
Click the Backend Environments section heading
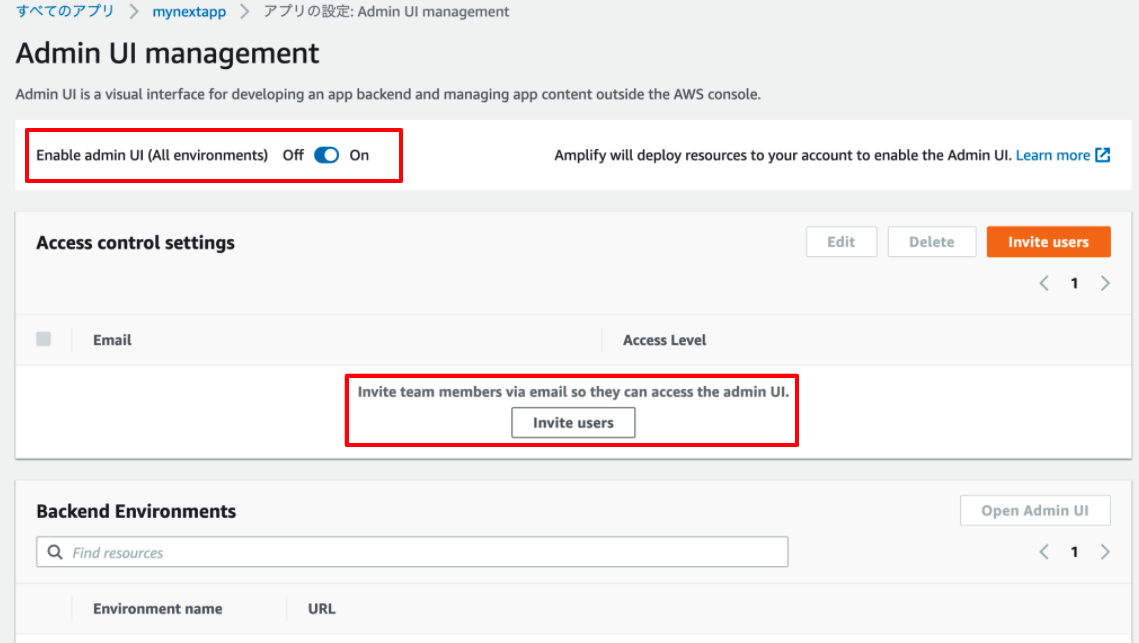pyautogui.click(x=136, y=511)
